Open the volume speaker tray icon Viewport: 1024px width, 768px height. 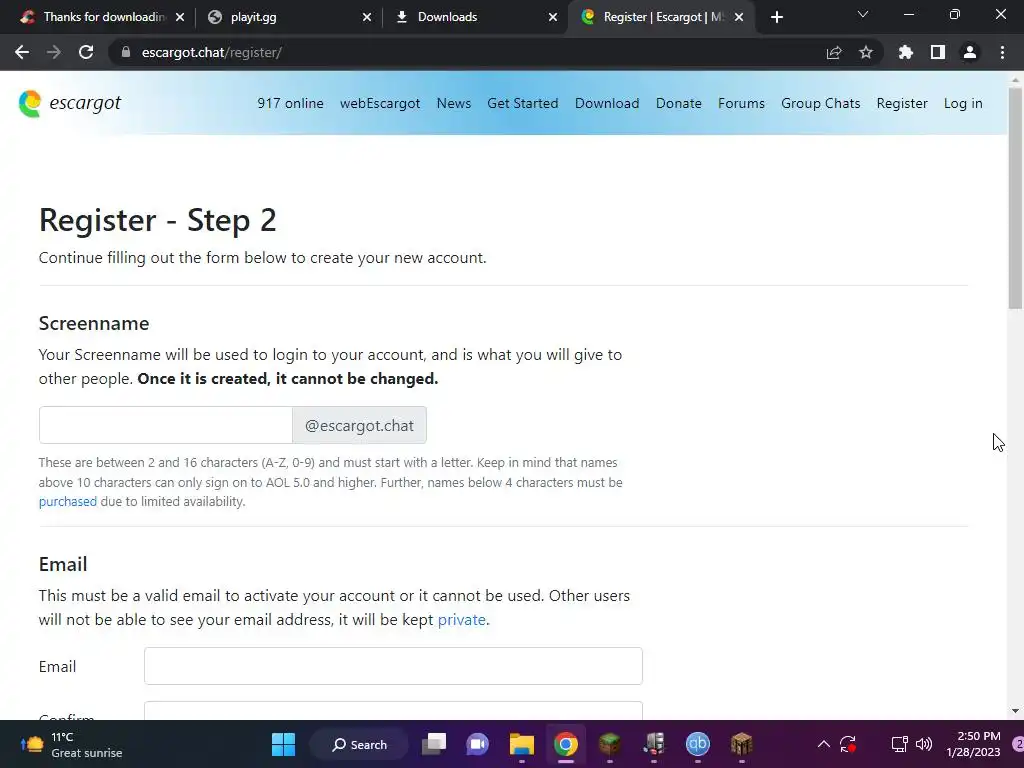pos(923,744)
